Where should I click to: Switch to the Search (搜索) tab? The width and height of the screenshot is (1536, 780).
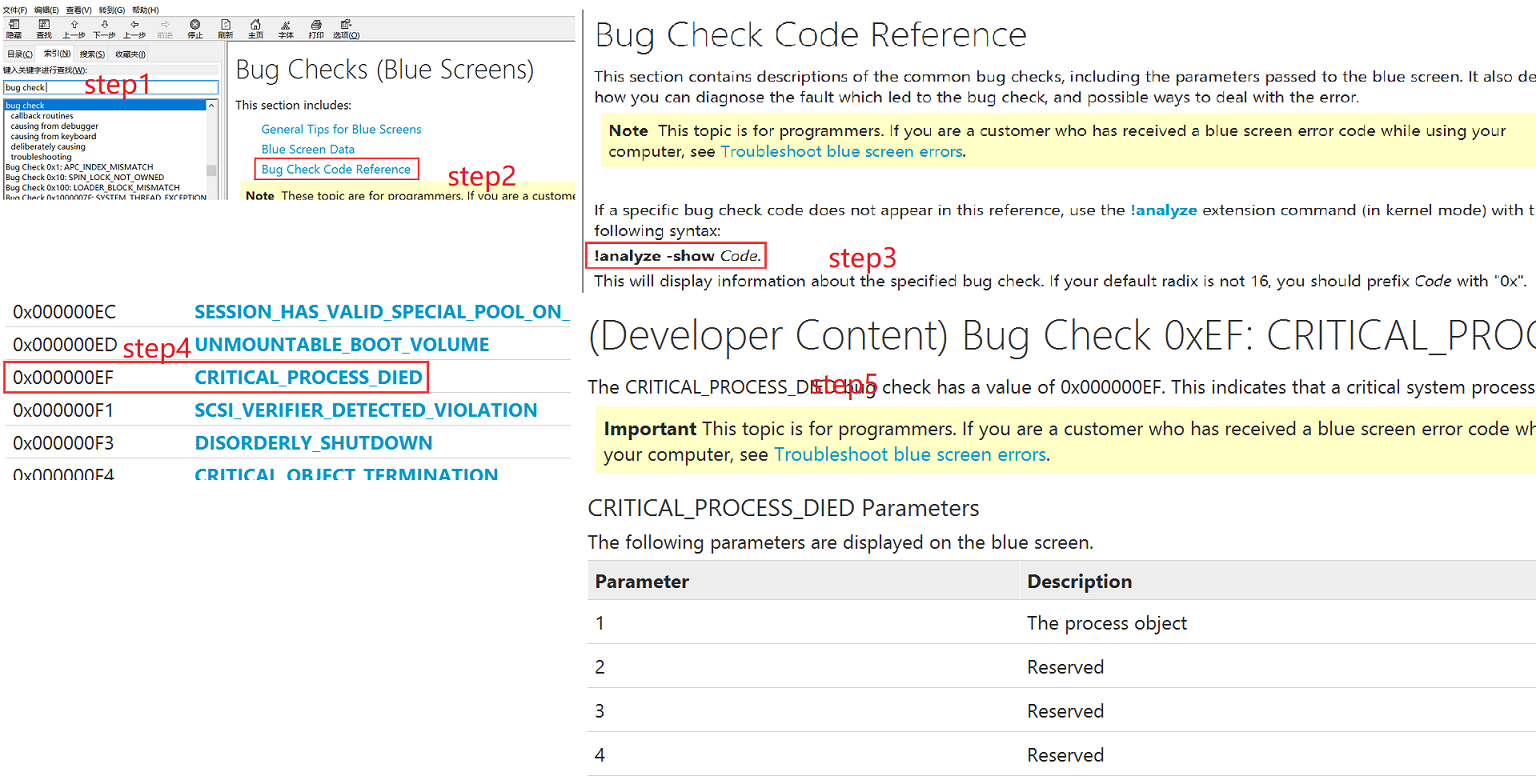93,54
